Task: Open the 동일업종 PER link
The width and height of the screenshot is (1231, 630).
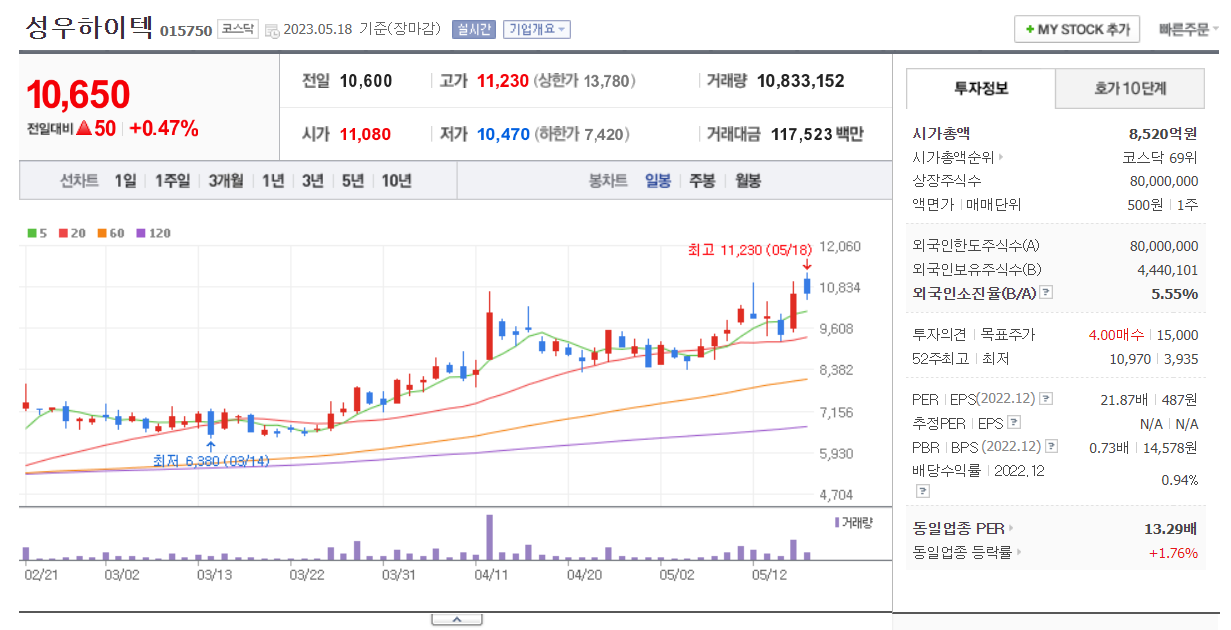Action: tap(958, 529)
